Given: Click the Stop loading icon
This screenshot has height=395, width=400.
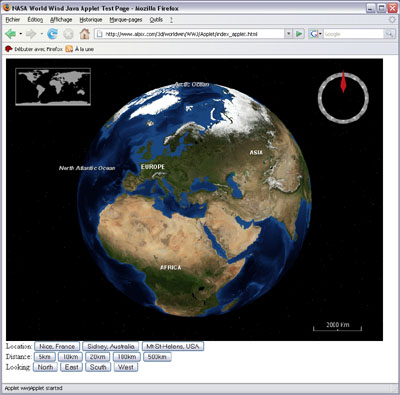Looking at the screenshot, I should [x=68, y=34].
